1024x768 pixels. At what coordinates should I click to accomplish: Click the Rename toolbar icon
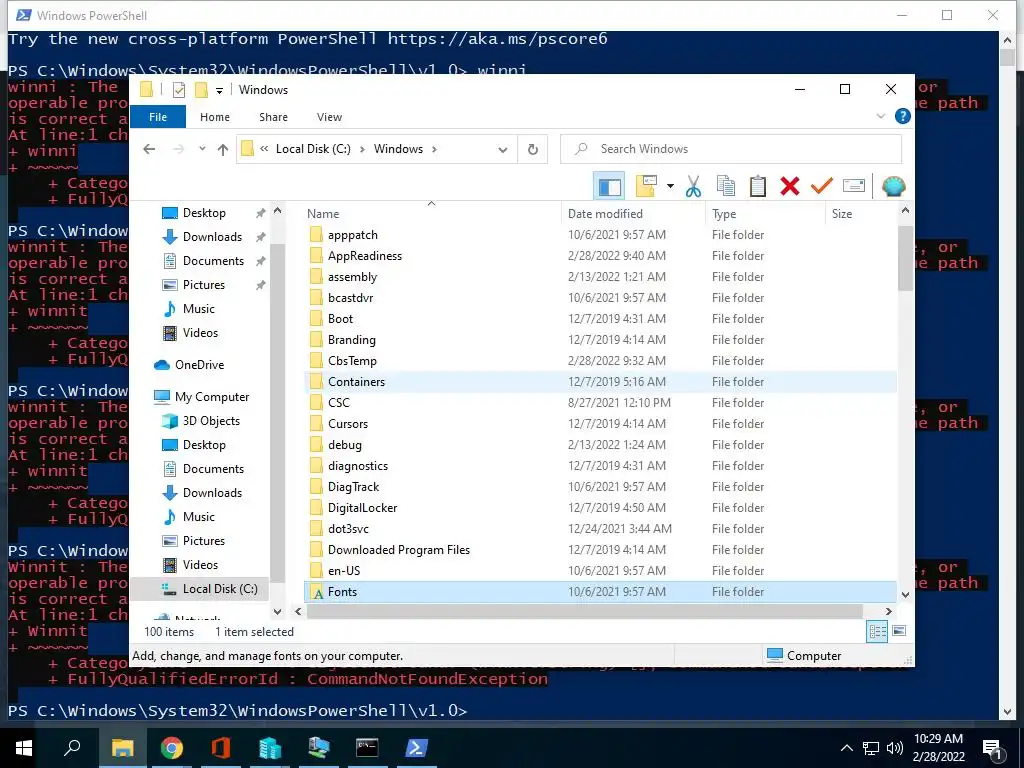tap(854, 187)
